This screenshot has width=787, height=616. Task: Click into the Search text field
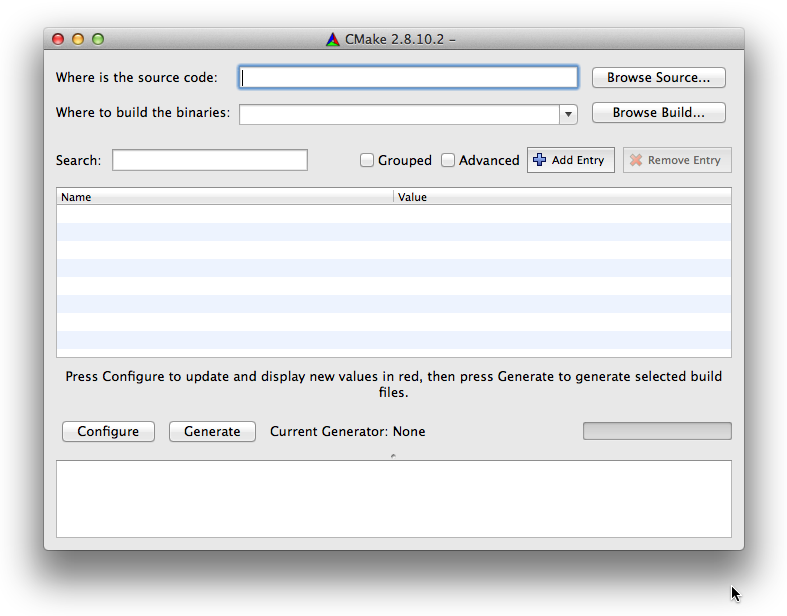(210, 160)
